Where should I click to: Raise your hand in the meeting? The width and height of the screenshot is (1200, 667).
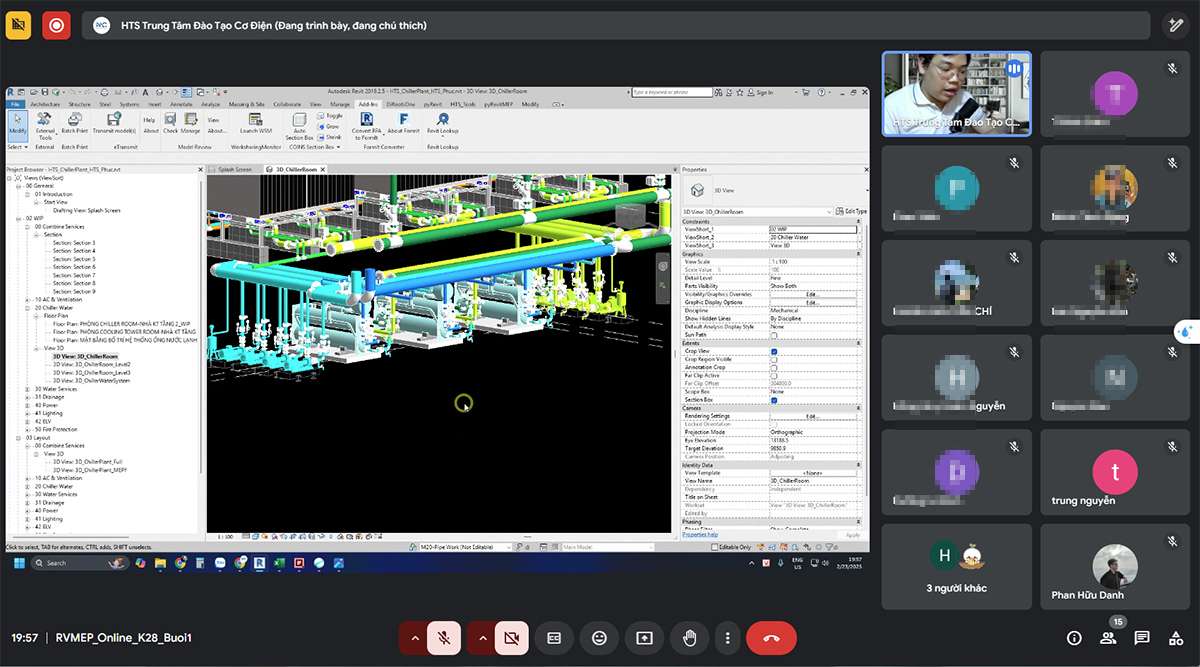tap(689, 637)
